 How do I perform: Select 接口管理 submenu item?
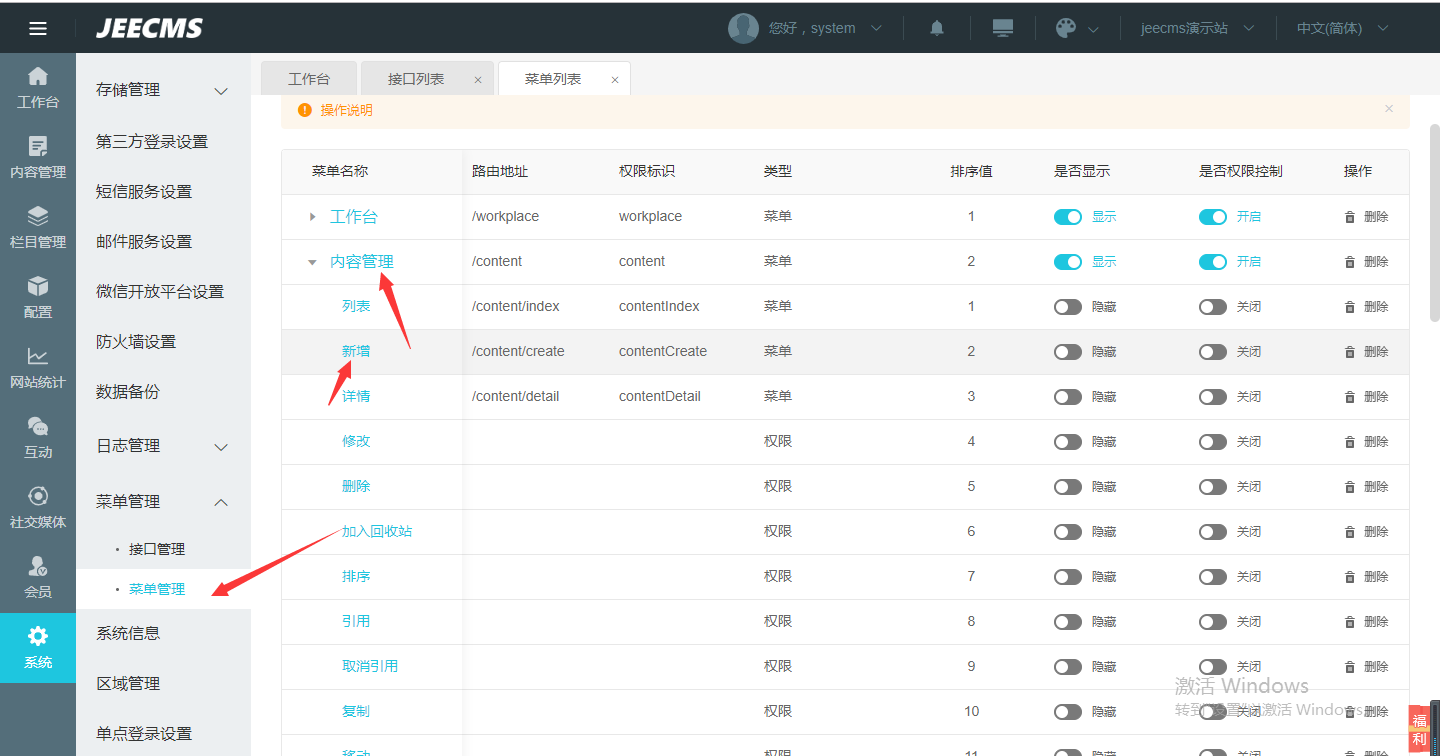point(157,549)
